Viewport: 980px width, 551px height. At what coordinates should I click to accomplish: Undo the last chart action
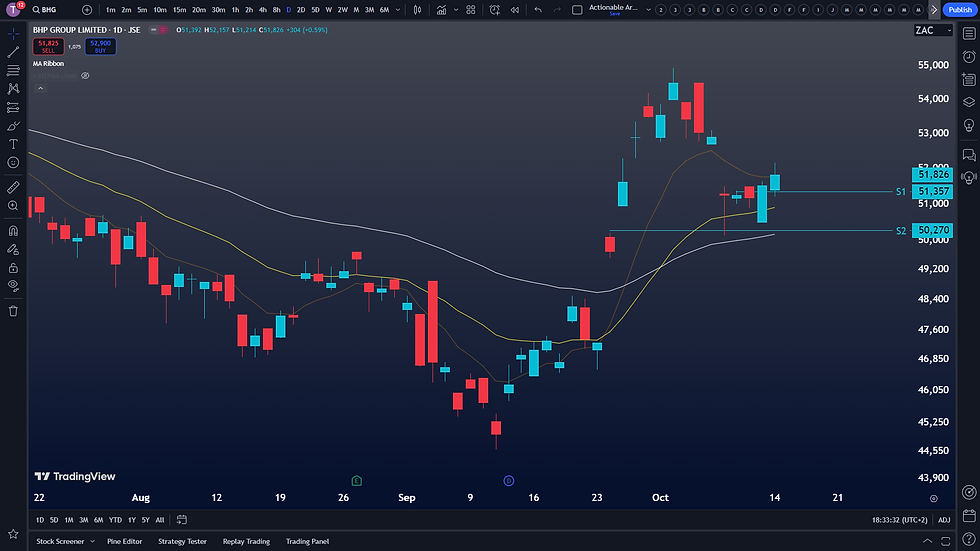tap(538, 10)
